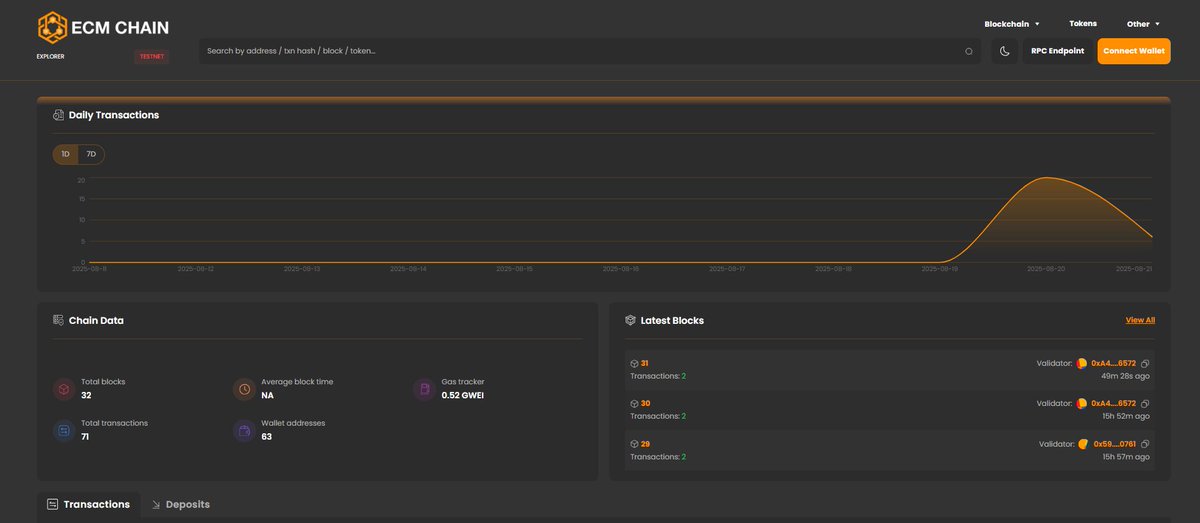The image size is (1200, 523).
Task: Open the RPC Endpoint button
Action: coord(1057,51)
